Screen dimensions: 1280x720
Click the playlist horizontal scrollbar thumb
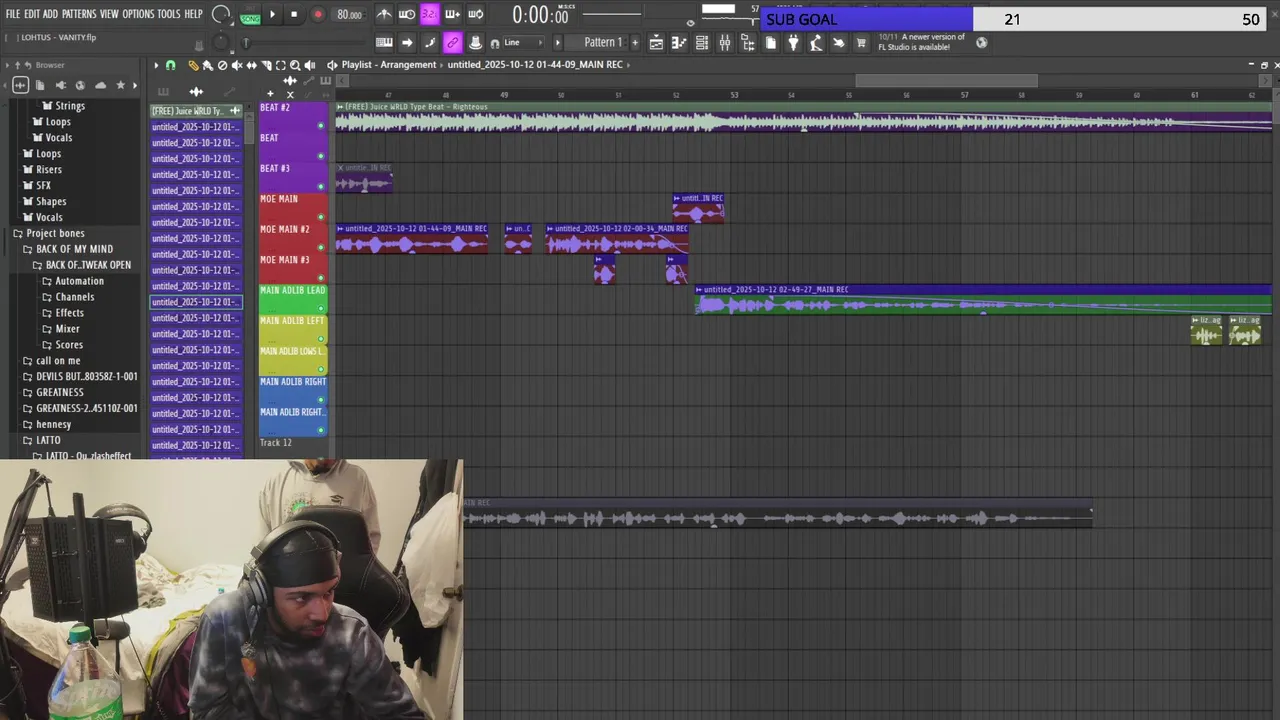click(x=947, y=80)
